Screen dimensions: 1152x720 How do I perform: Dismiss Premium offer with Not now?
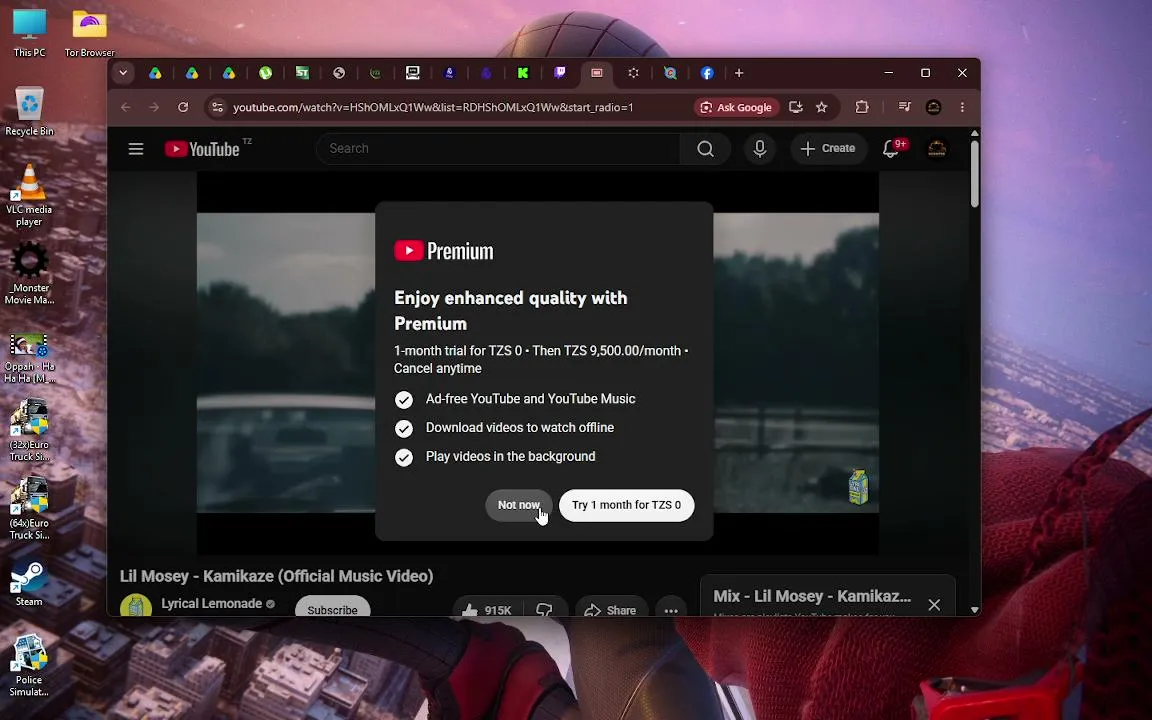point(519,505)
